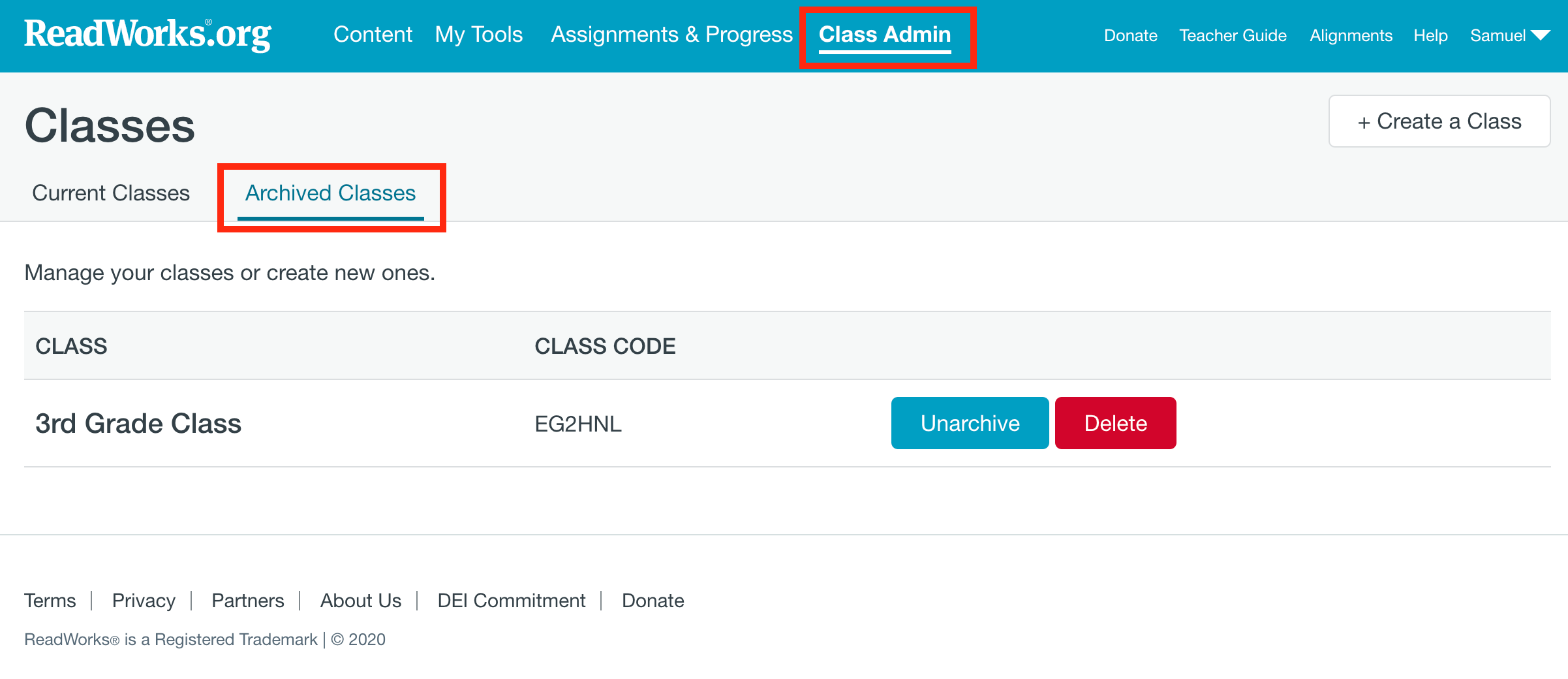The width and height of the screenshot is (1568, 679).
Task: Click the ReadWorks.org logo
Action: click(147, 34)
